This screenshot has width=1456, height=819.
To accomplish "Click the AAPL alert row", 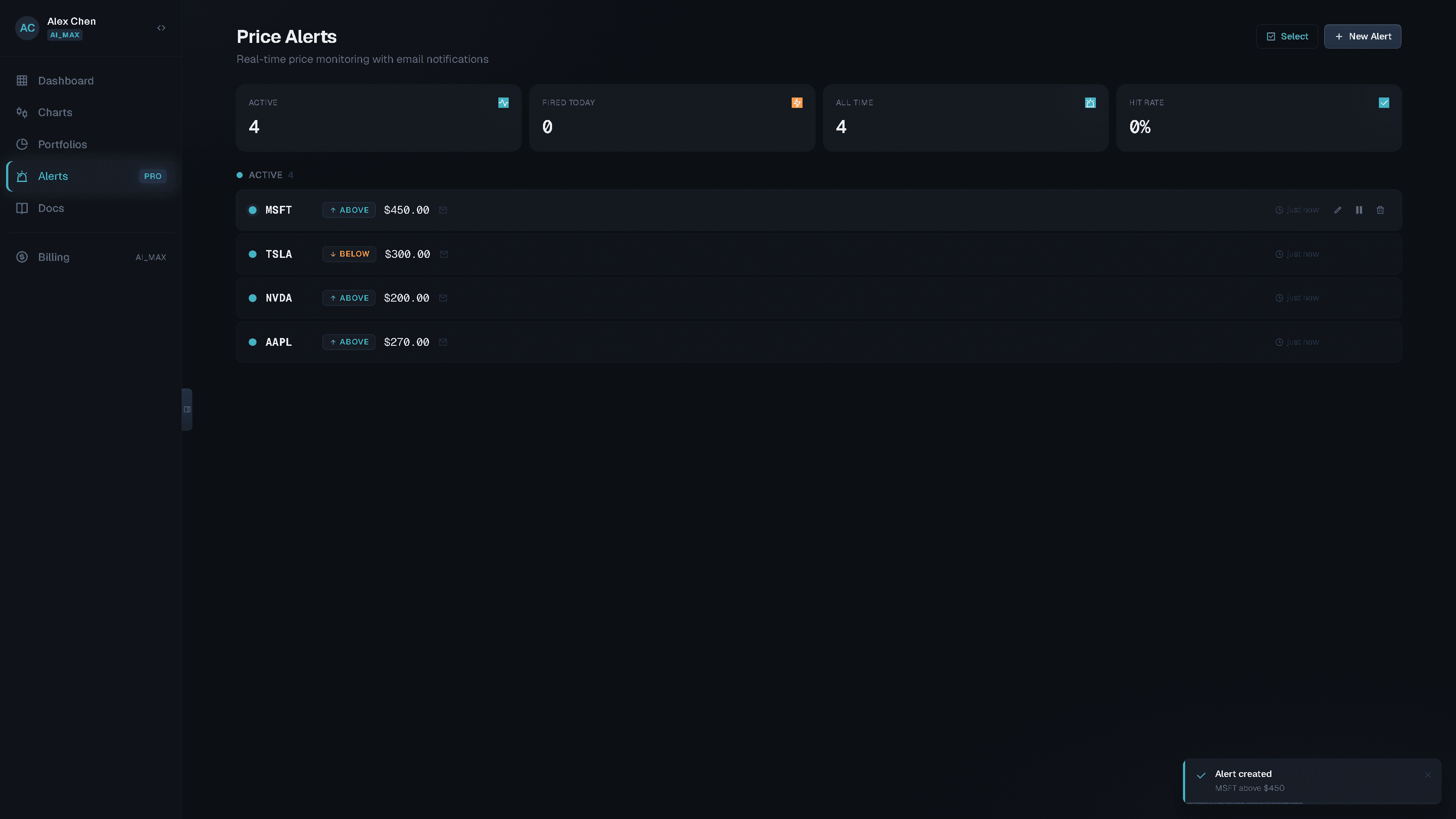I will click(791, 342).
